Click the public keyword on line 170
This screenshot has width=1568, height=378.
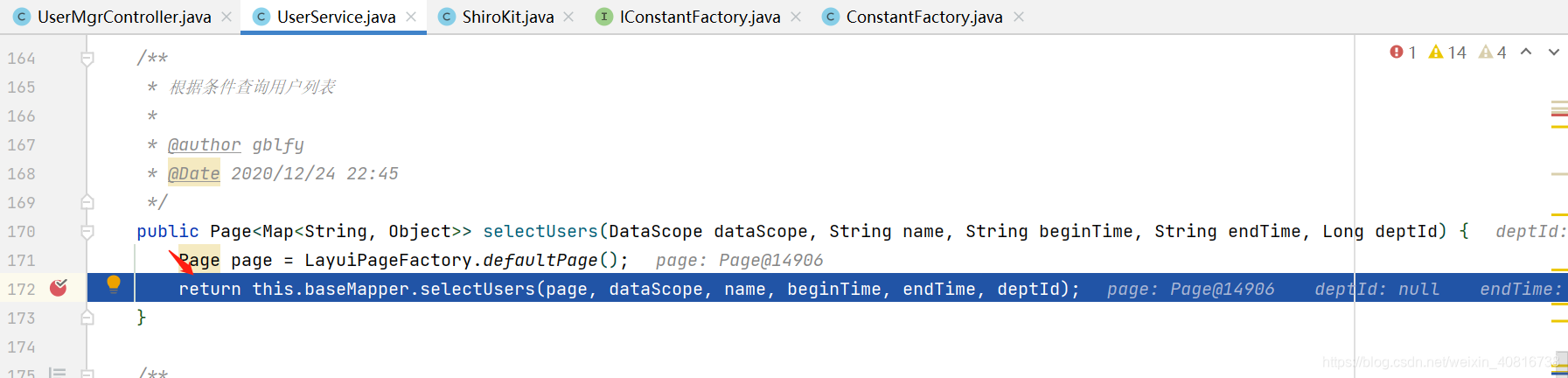pyautogui.click(x=168, y=231)
